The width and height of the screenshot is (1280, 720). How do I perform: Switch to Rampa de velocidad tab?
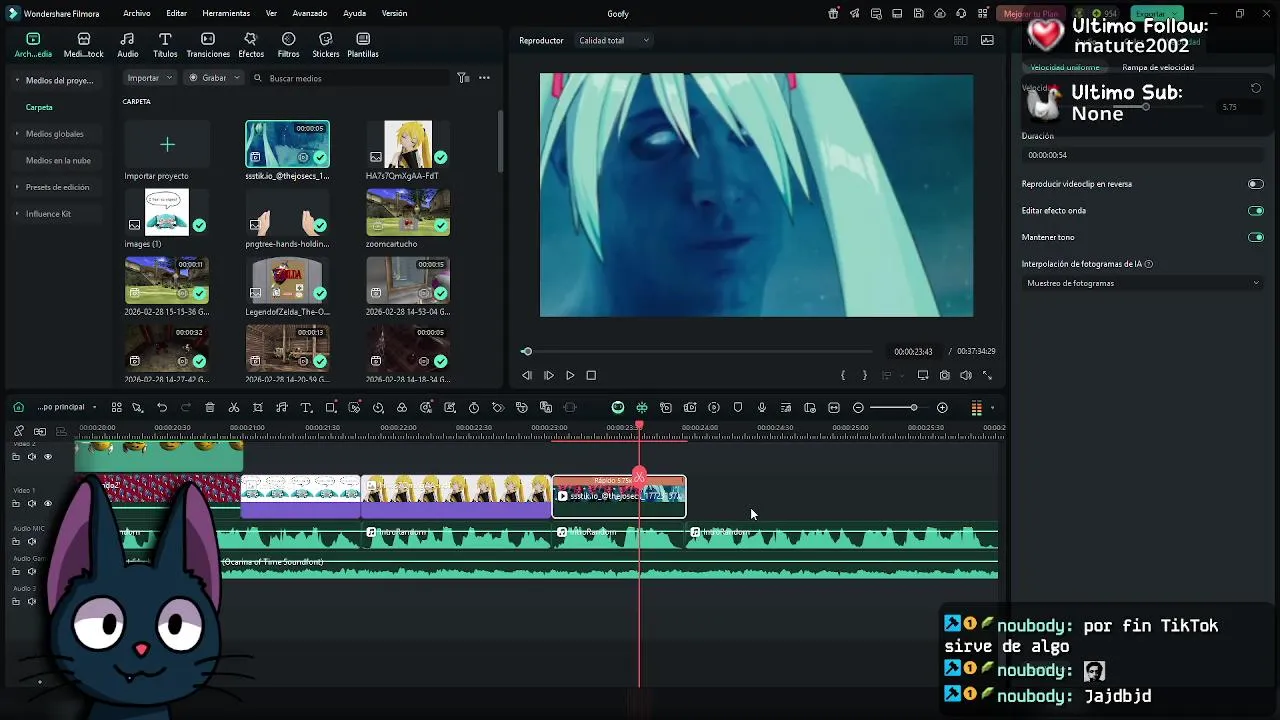(x=1158, y=68)
